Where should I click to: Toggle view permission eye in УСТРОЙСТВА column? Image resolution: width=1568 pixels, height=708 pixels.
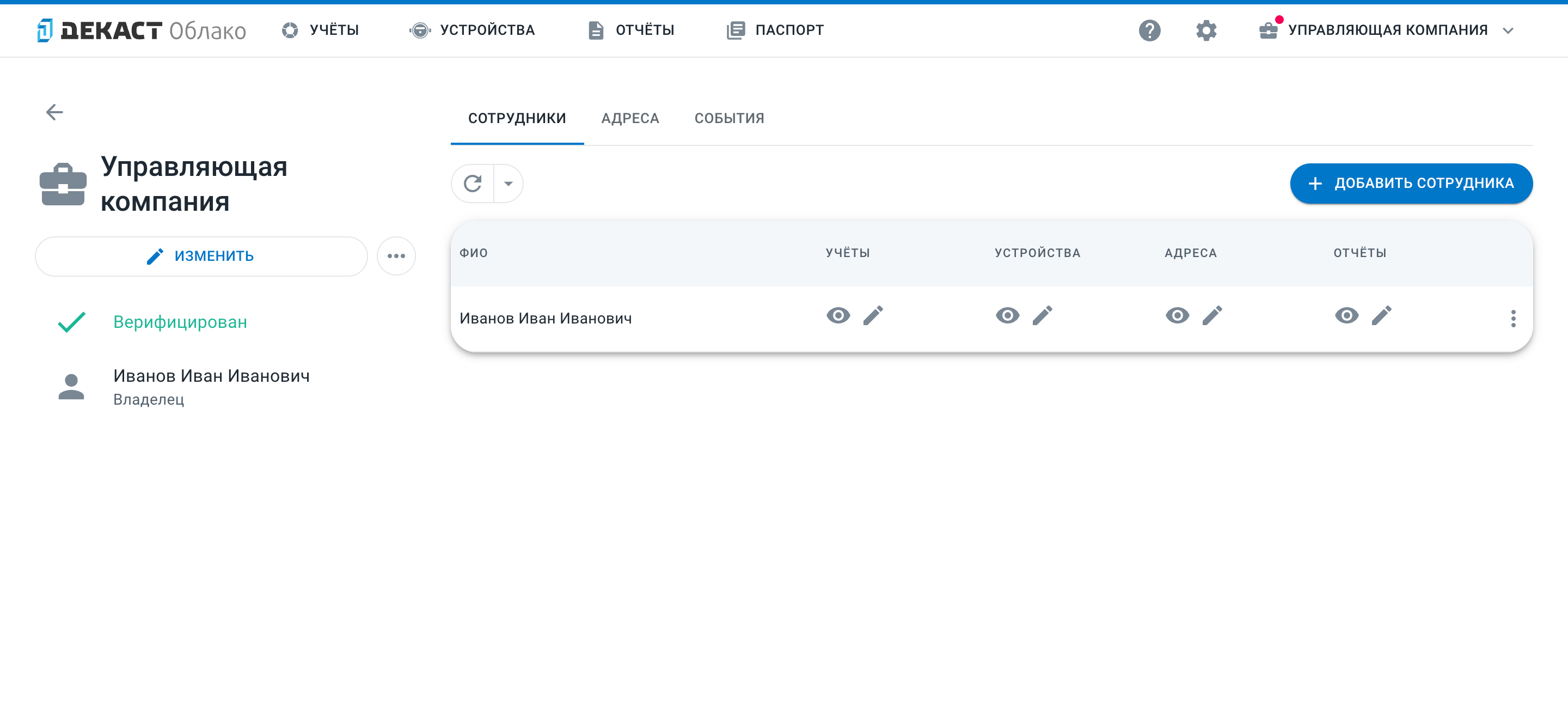click(x=1007, y=315)
